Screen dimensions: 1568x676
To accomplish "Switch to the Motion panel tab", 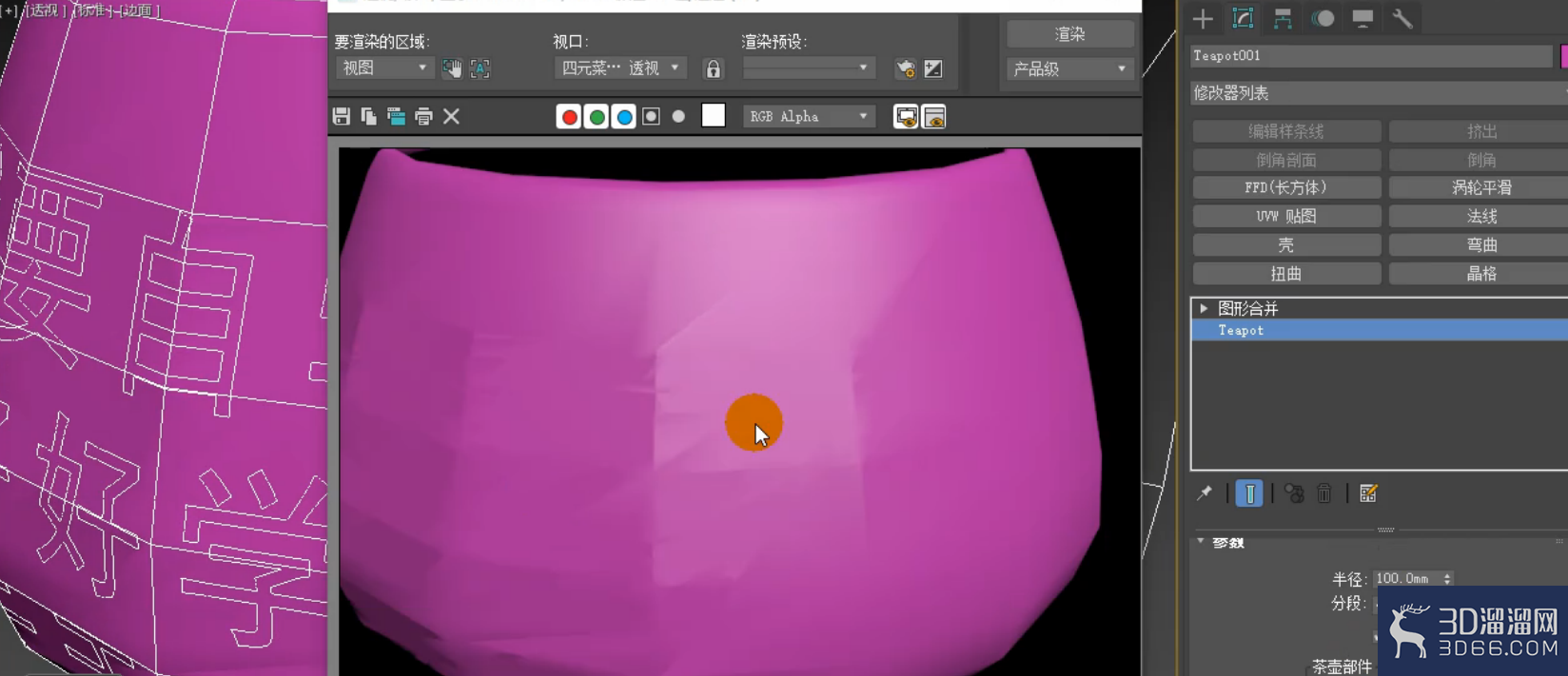I will point(1323,18).
